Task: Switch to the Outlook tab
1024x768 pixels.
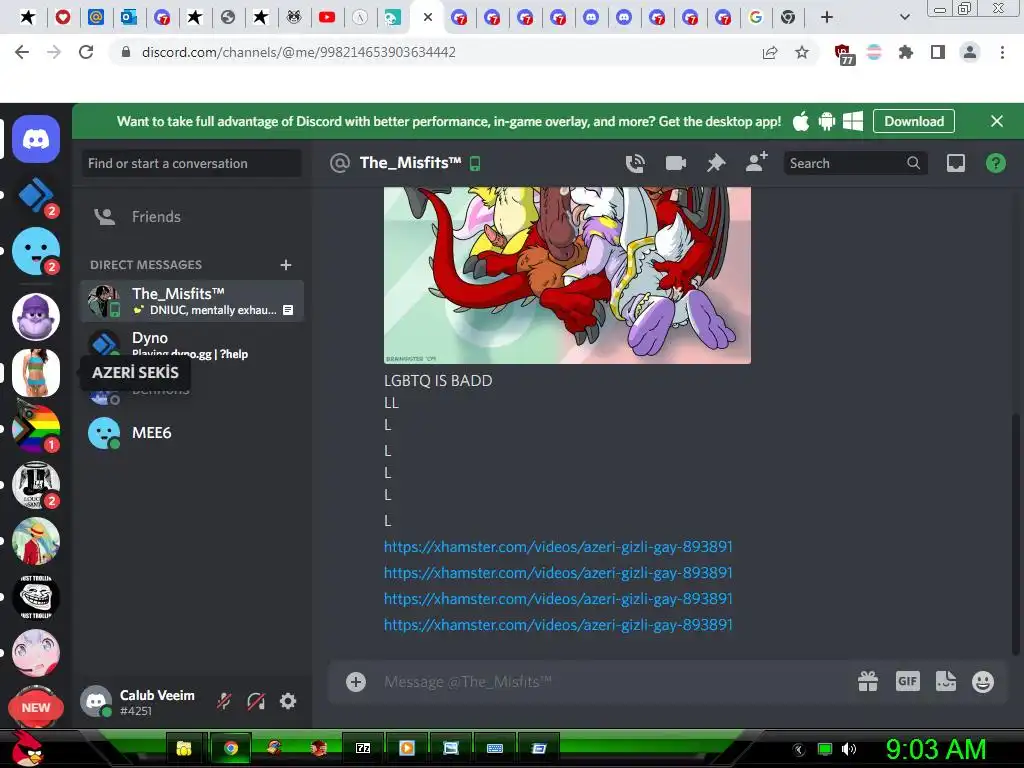Action: coord(129,17)
